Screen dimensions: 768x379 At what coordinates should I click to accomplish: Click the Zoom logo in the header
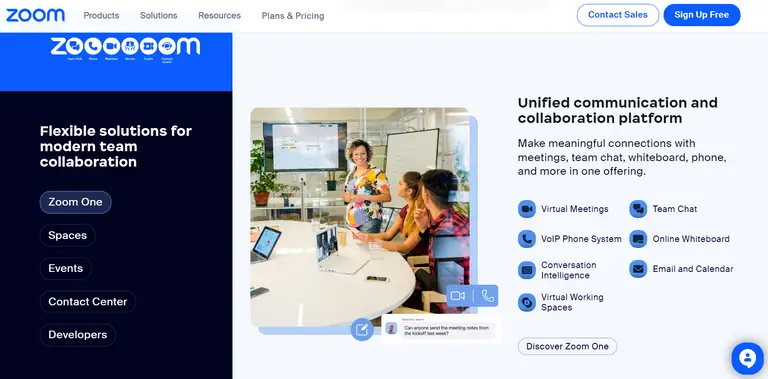point(35,15)
